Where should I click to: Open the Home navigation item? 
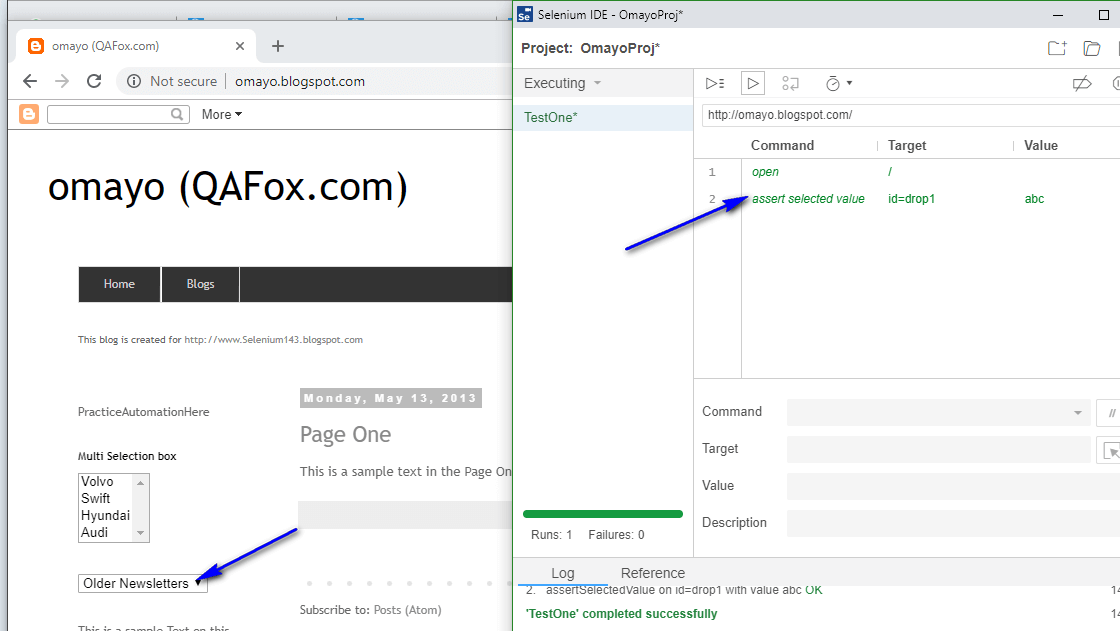tap(119, 284)
